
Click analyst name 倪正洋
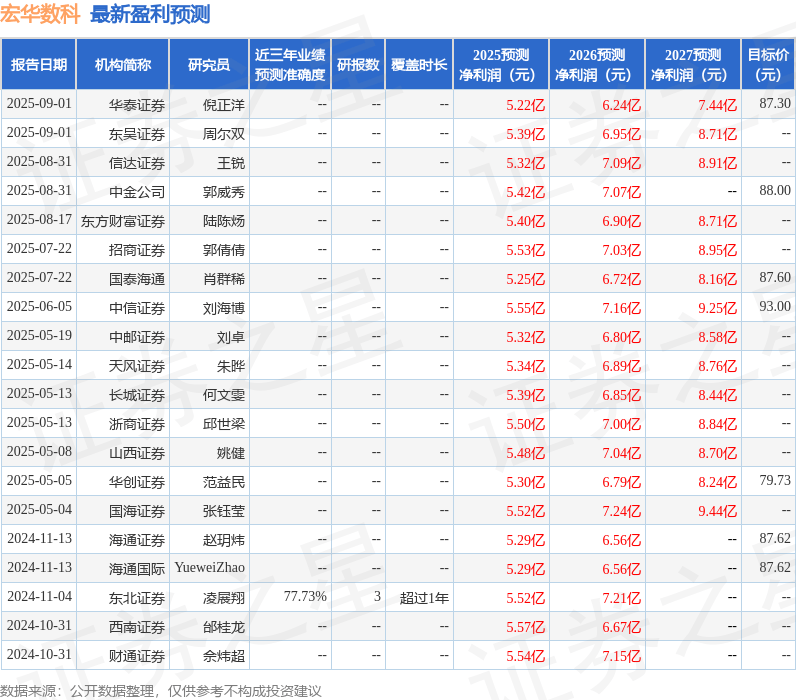[x=223, y=104]
